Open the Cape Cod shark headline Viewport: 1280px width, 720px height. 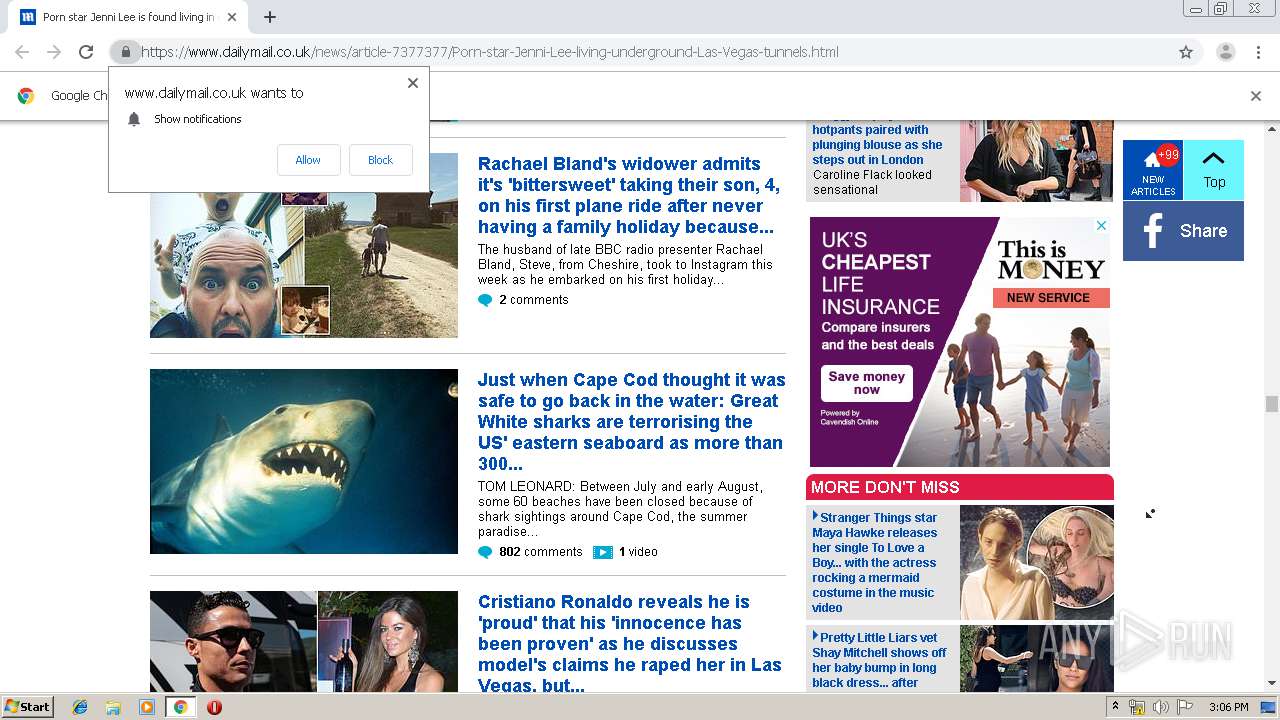632,422
